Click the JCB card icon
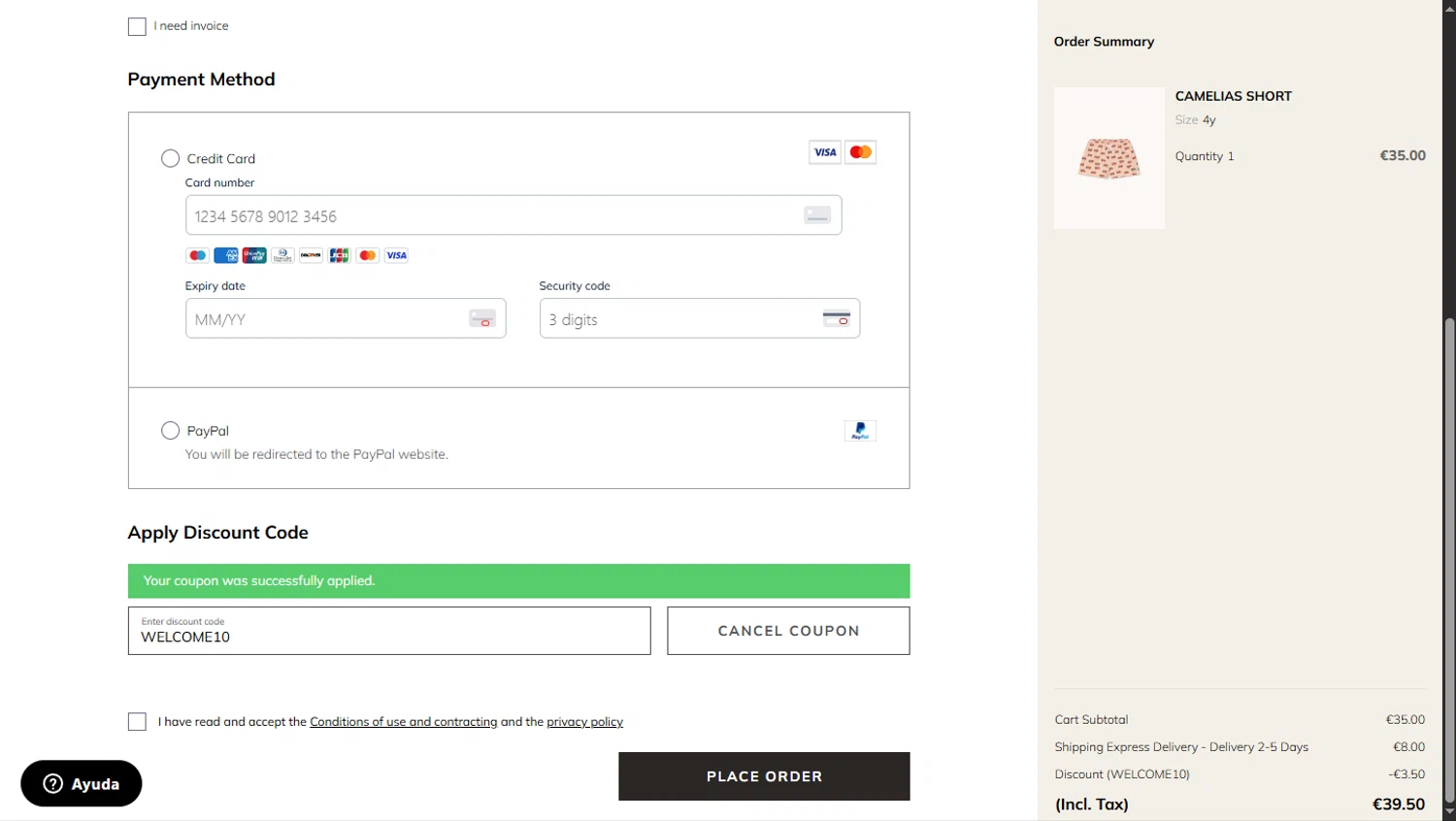The image size is (1456, 821). [x=339, y=255]
